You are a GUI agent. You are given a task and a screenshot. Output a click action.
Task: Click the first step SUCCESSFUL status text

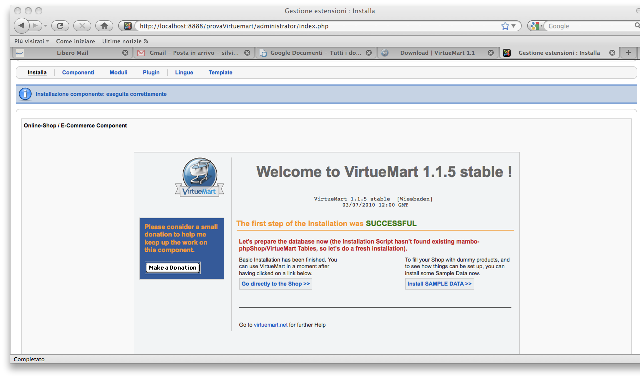point(327,223)
